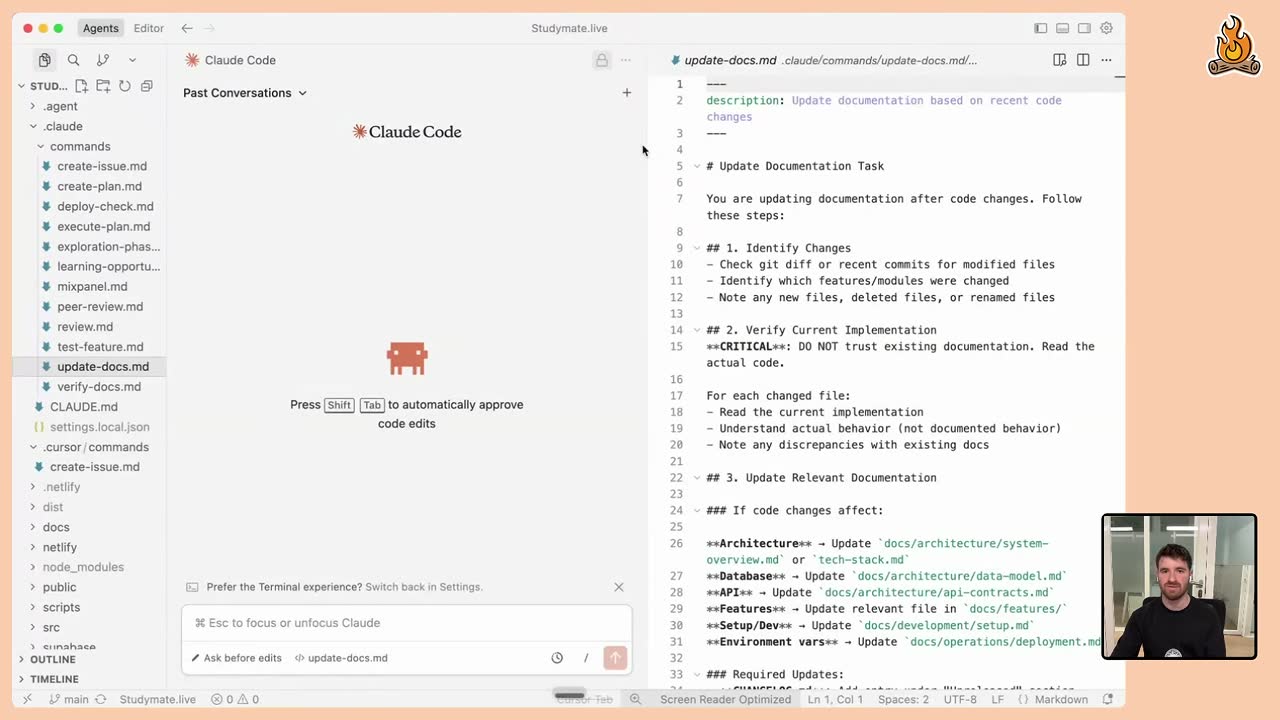Open editor more actions ellipsis
Viewport: 1280px width, 720px height.
1106,60
